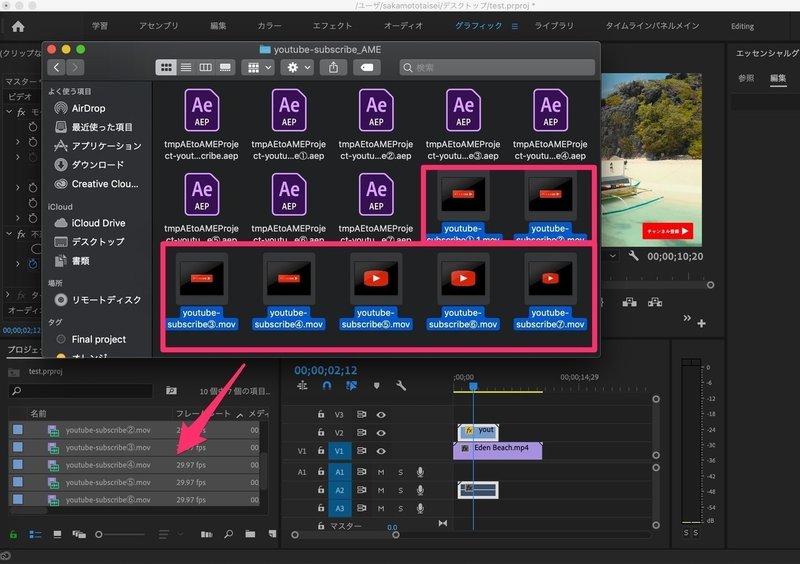
Task: Switch to the アセンブリ workspace
Action: 159,26
